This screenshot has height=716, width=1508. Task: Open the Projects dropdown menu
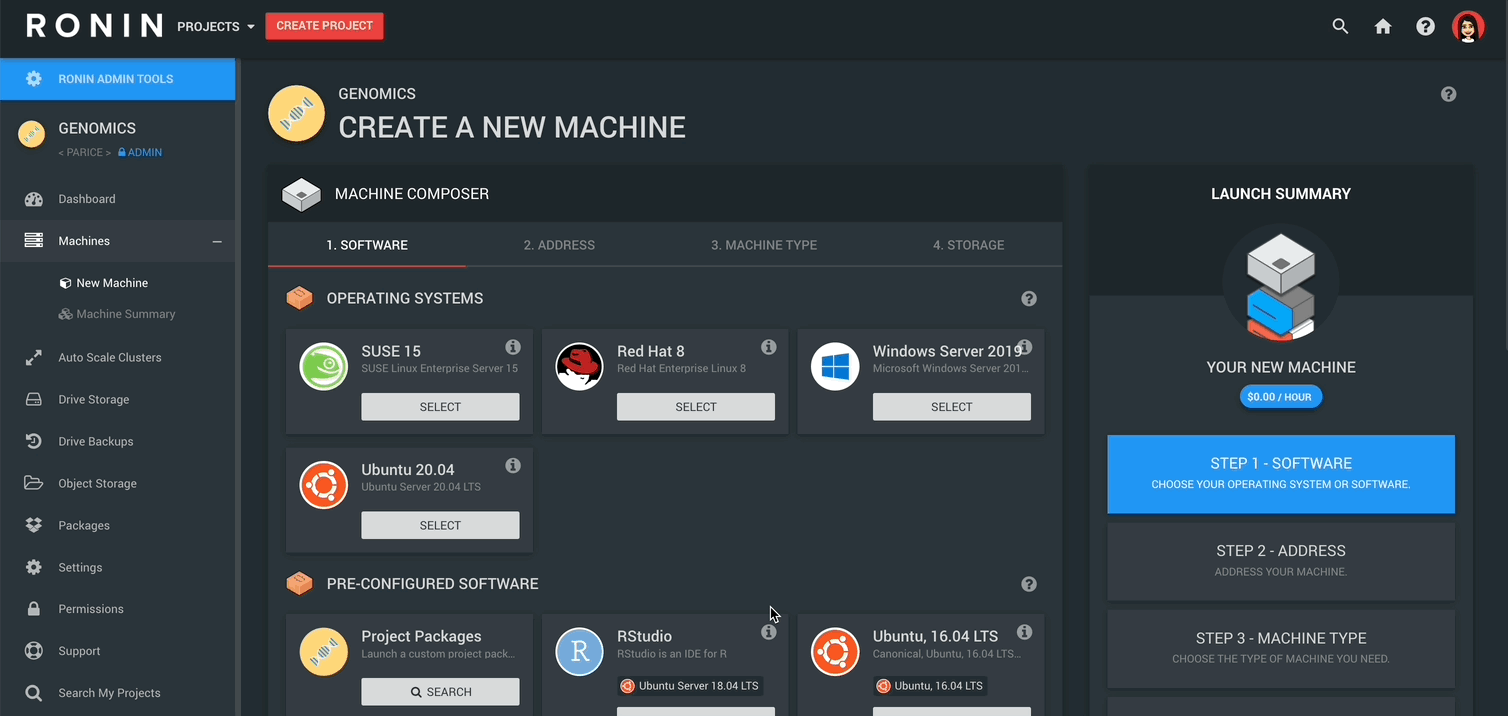(x=216, y=27)
